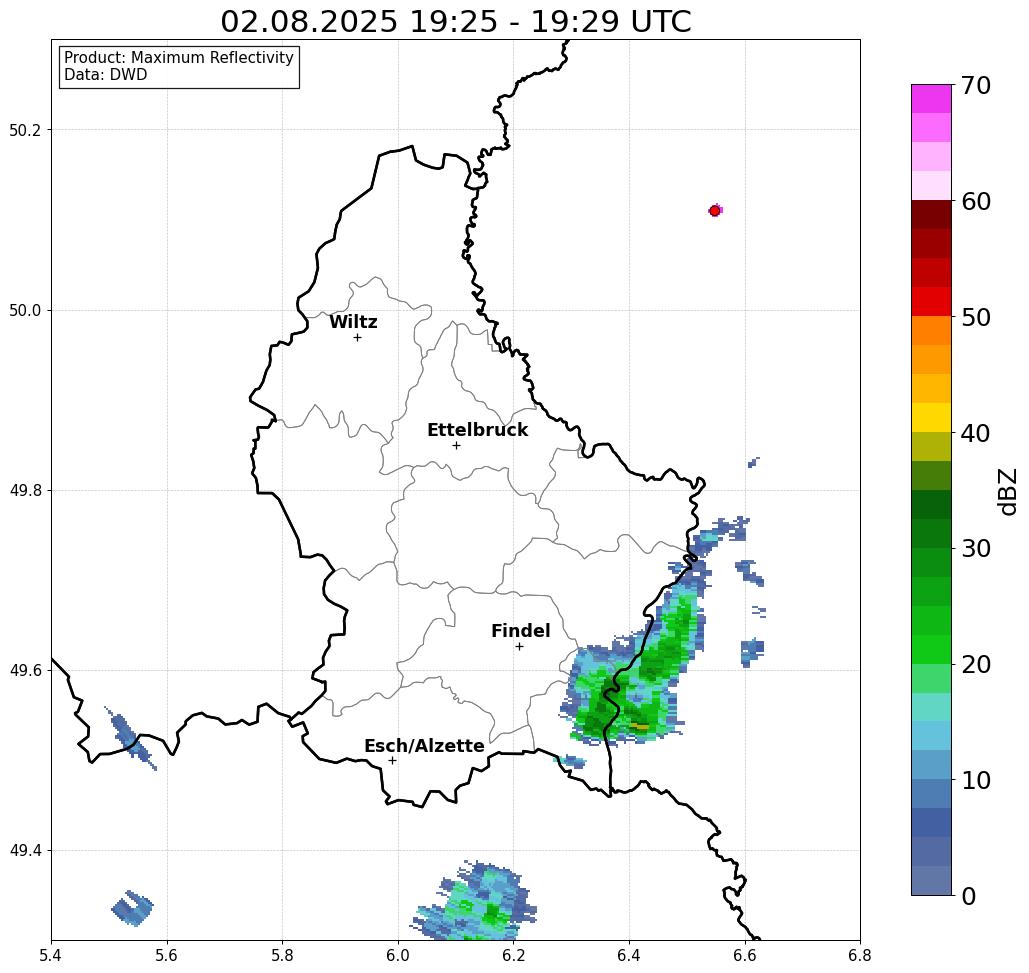1029x973 pixels.
Task: Click the 10 label on the colorbar
Action: pos(976,780)
